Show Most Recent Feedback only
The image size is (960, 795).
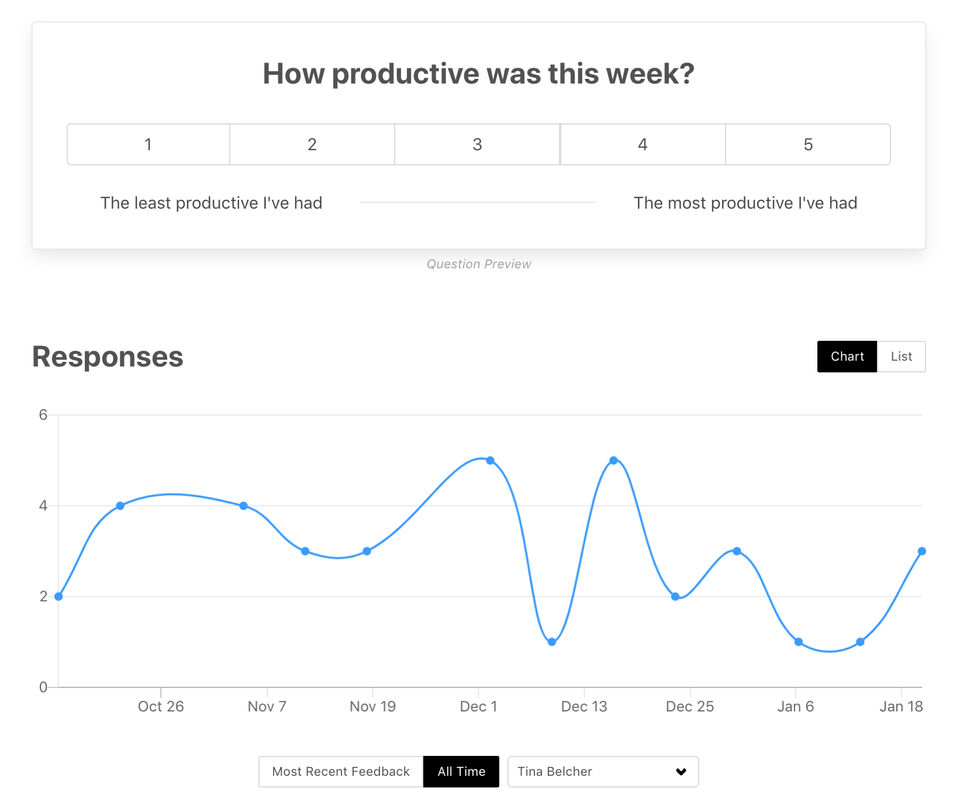[341, 772]
